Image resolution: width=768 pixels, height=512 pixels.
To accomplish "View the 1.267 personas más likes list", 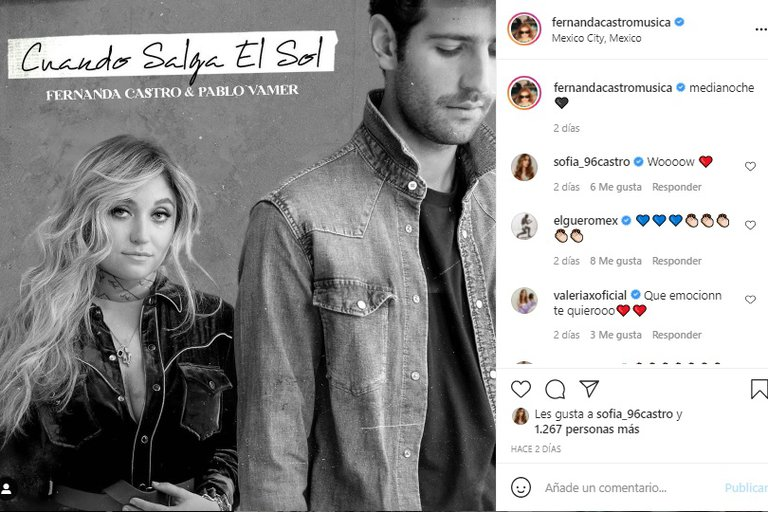I will 587,430.
